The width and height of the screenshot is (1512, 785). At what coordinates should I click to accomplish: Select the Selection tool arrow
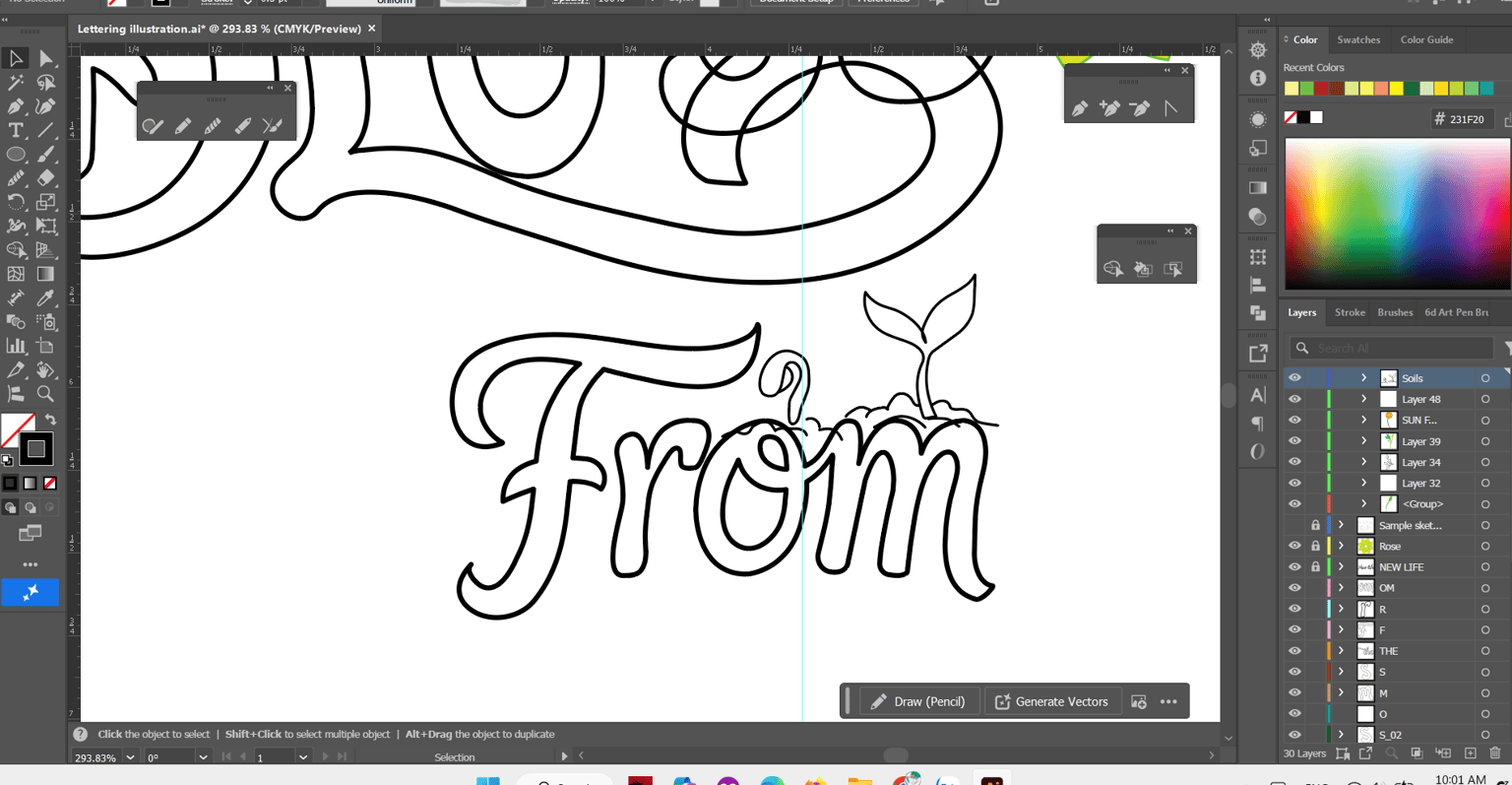16,59
